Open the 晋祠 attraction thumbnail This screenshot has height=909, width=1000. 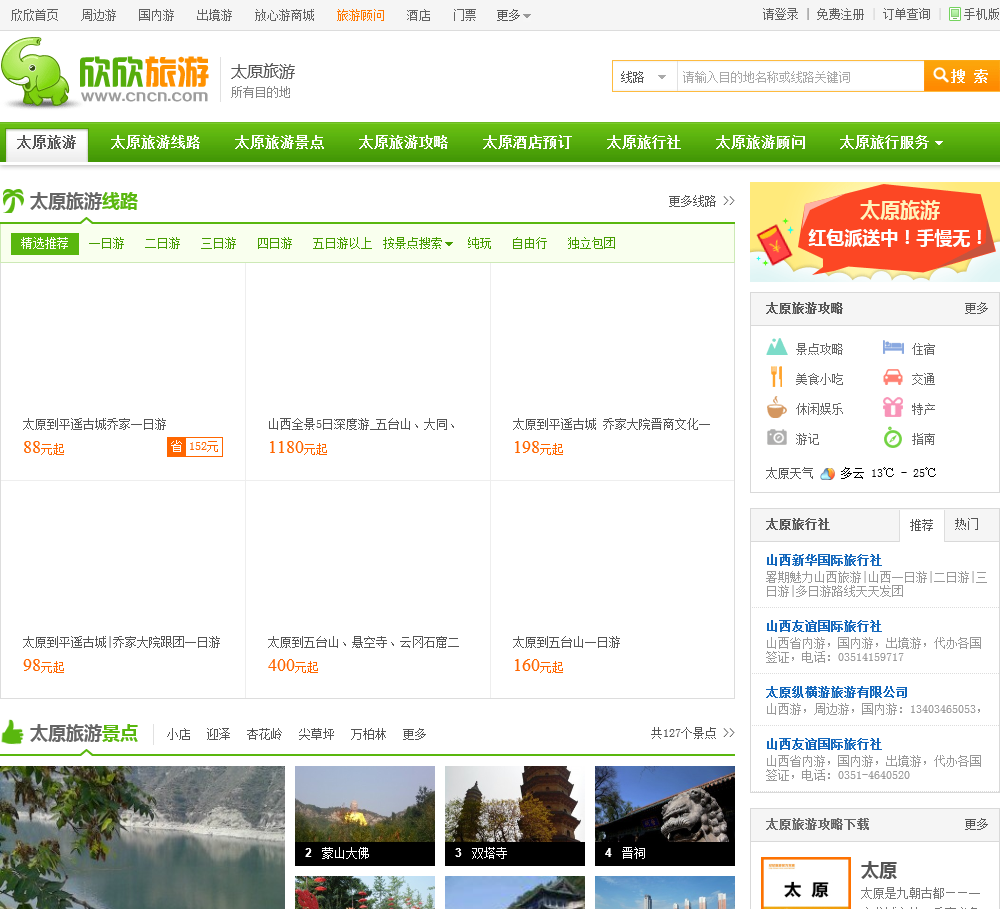(665, 816)
